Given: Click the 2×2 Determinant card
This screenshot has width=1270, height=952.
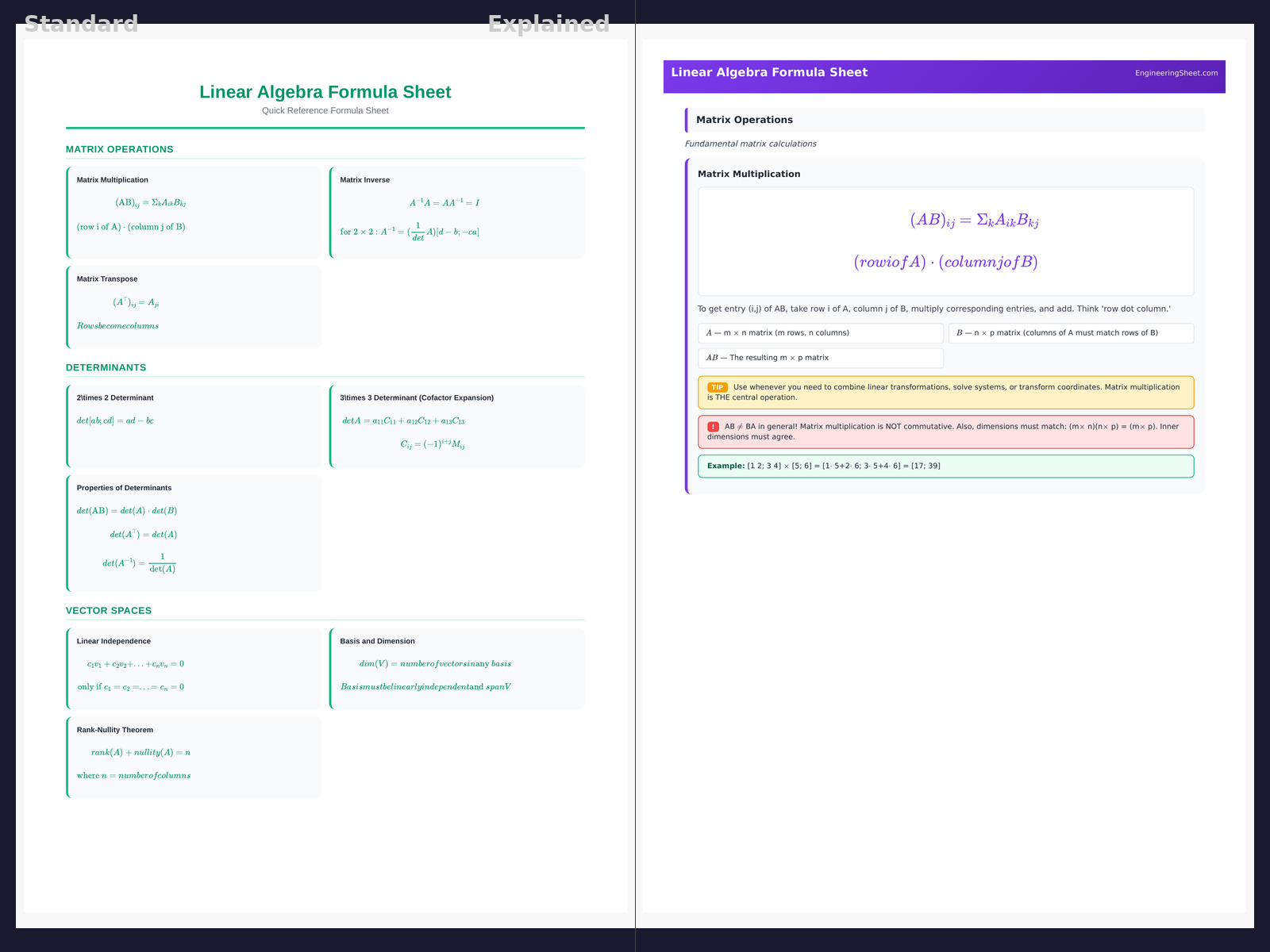Looking at the screenshot, I should pos(194,426).
